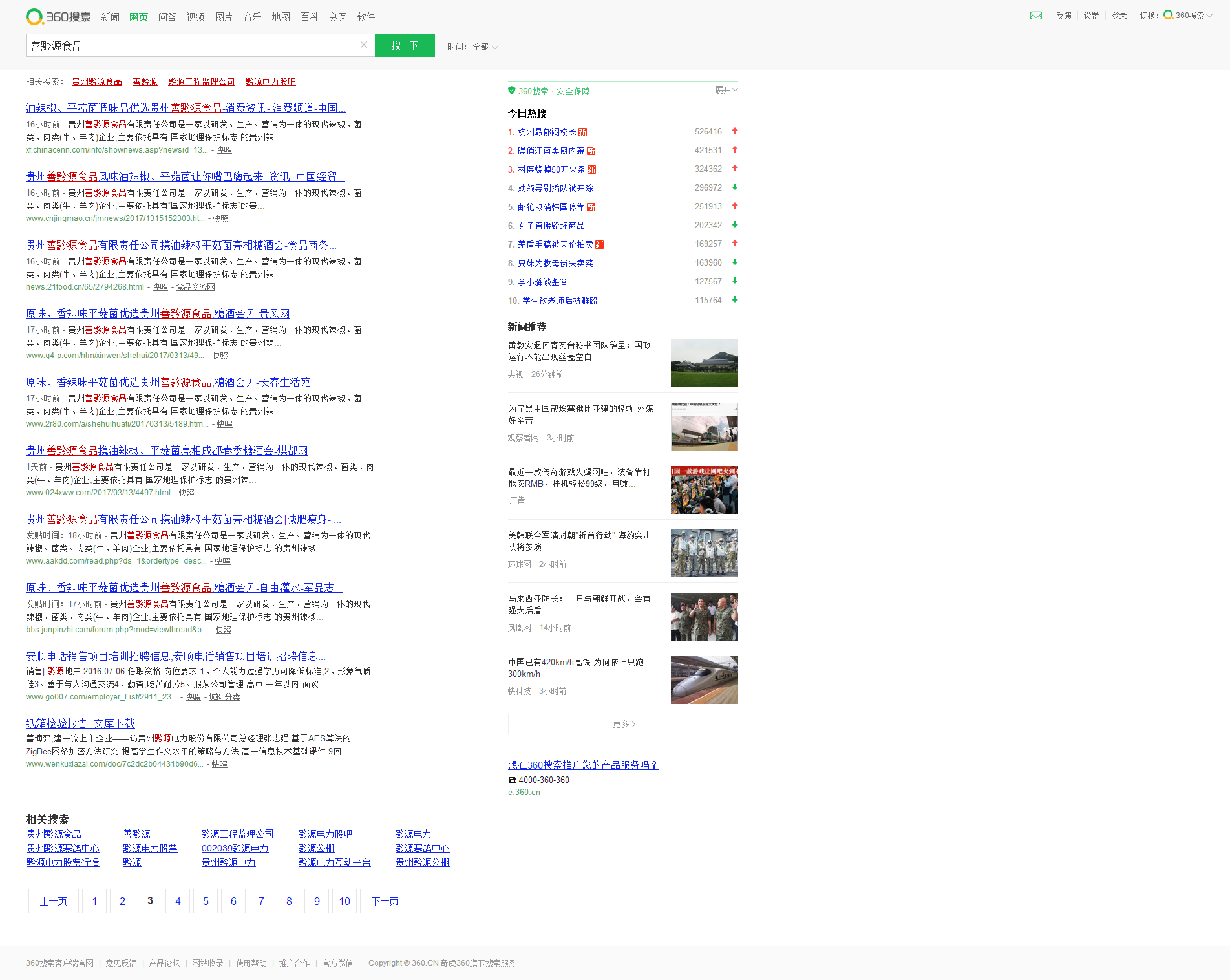Screen dimensions: 1230x980
Task: Click the 360 icon beside the 切换 label
Action: coord(1169,15)
